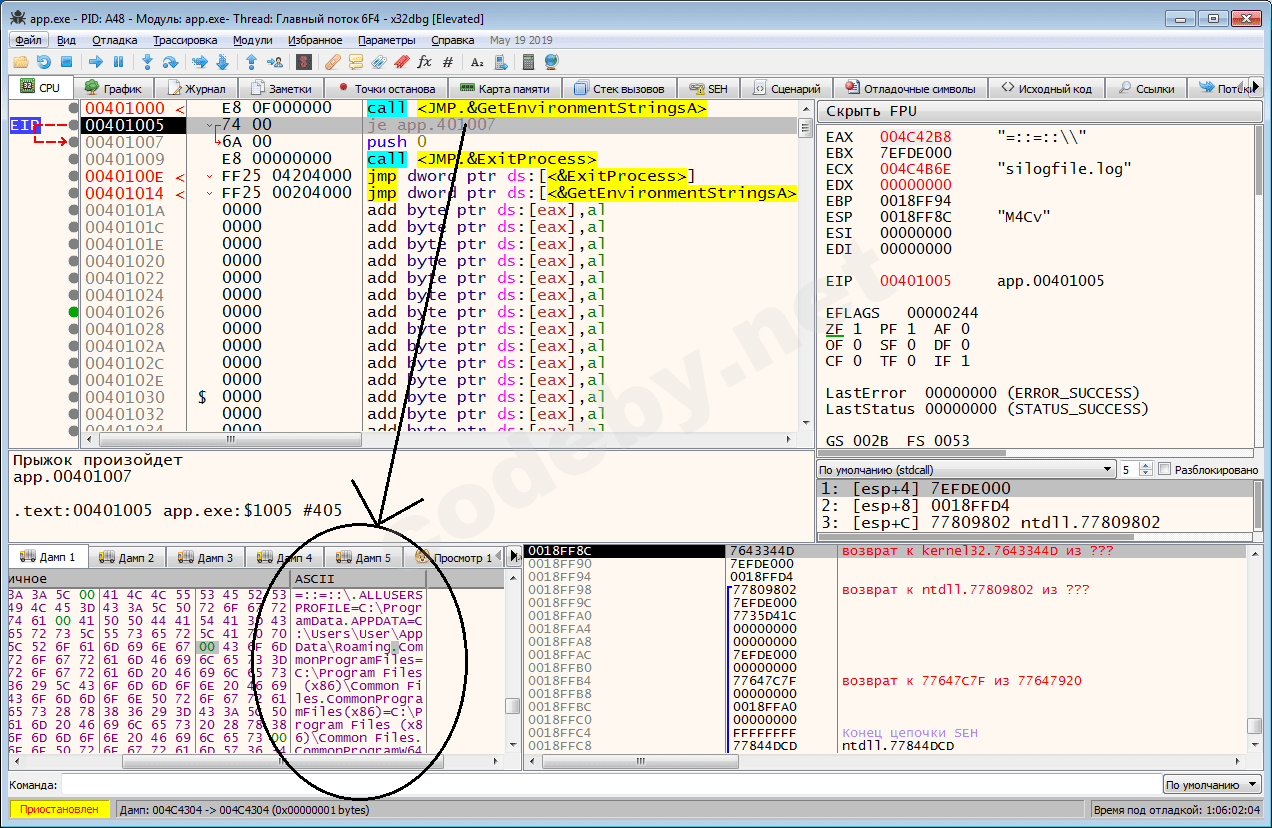
Task: Open the По умолчанию command dropdown
Action: [1211, 785]
